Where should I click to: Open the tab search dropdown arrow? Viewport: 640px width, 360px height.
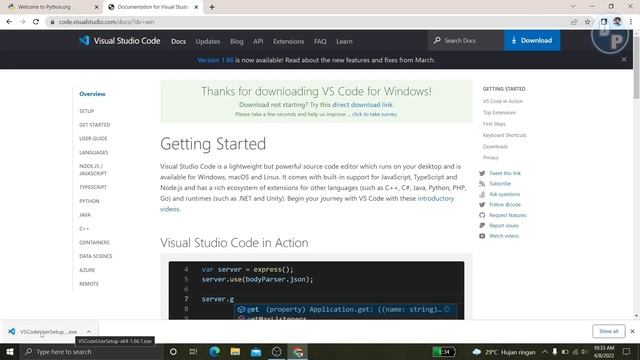[x=573, y=7]
